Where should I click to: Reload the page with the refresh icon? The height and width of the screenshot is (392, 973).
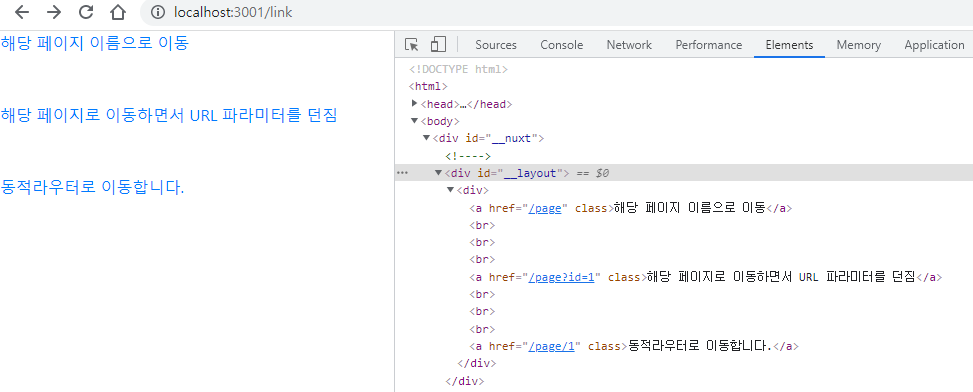pyautogui.click(x=86, y=12)
